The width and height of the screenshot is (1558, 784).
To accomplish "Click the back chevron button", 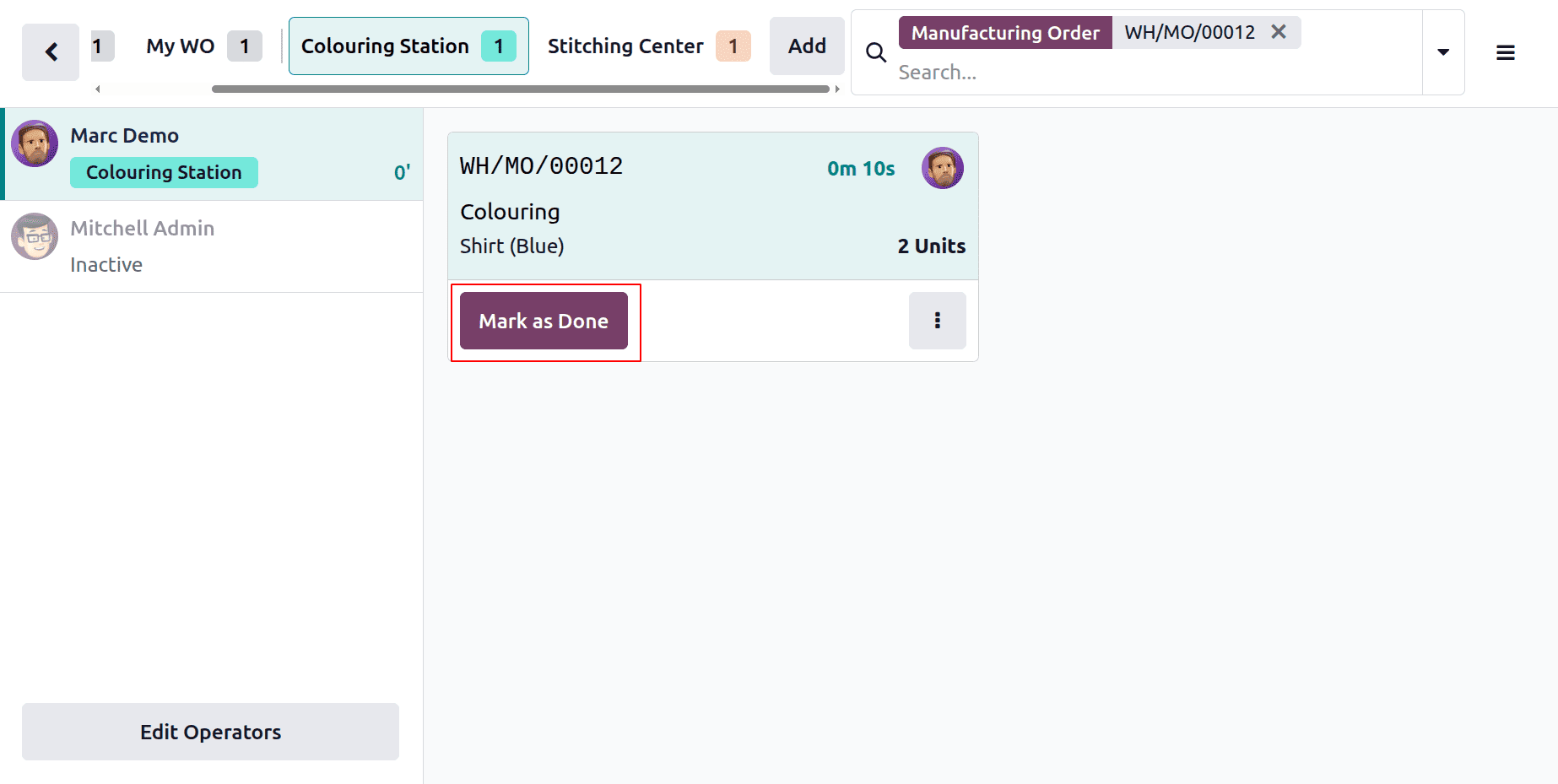I will tap(51, 52).
